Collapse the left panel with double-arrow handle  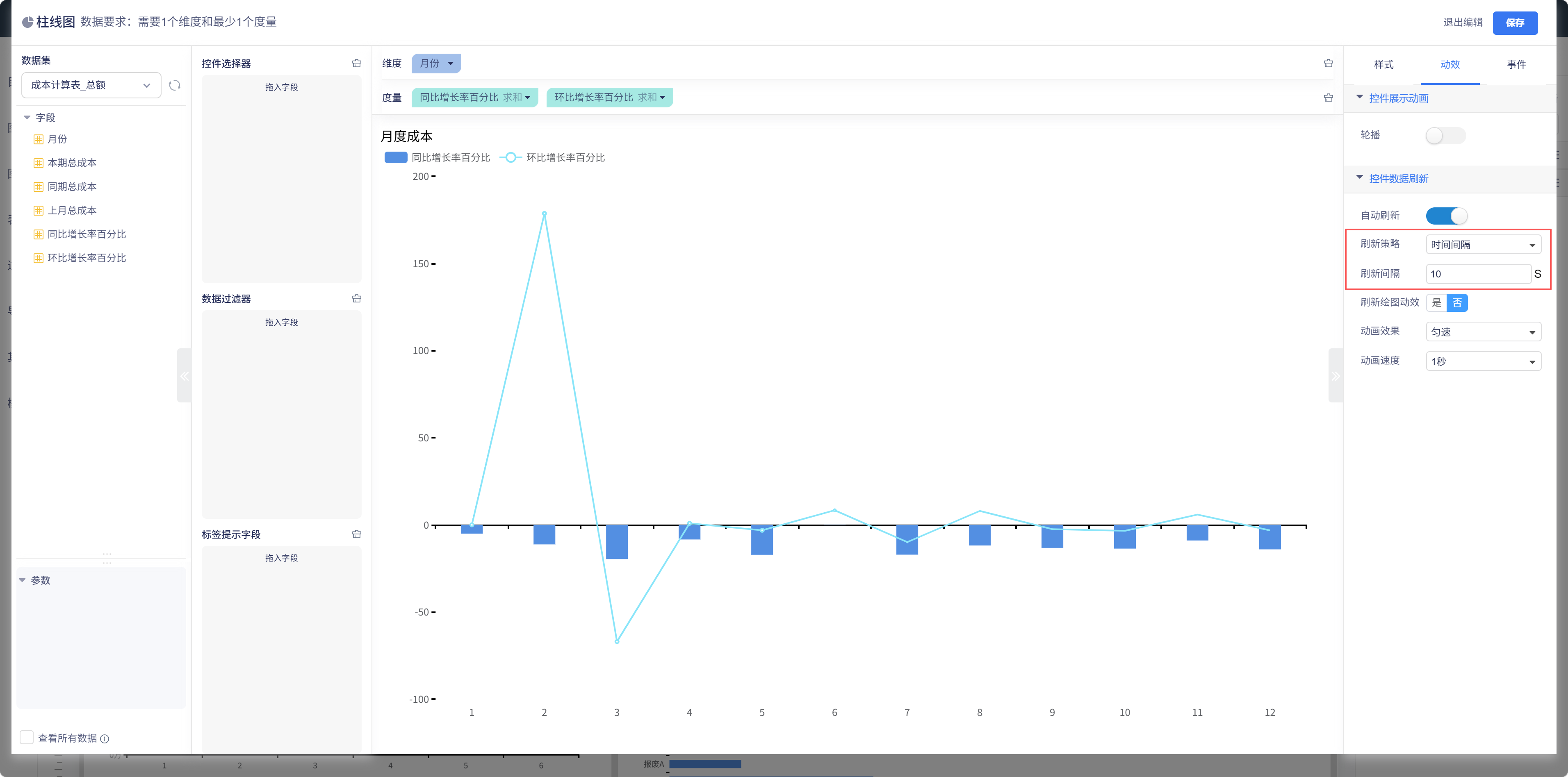(x=184, y=375)
